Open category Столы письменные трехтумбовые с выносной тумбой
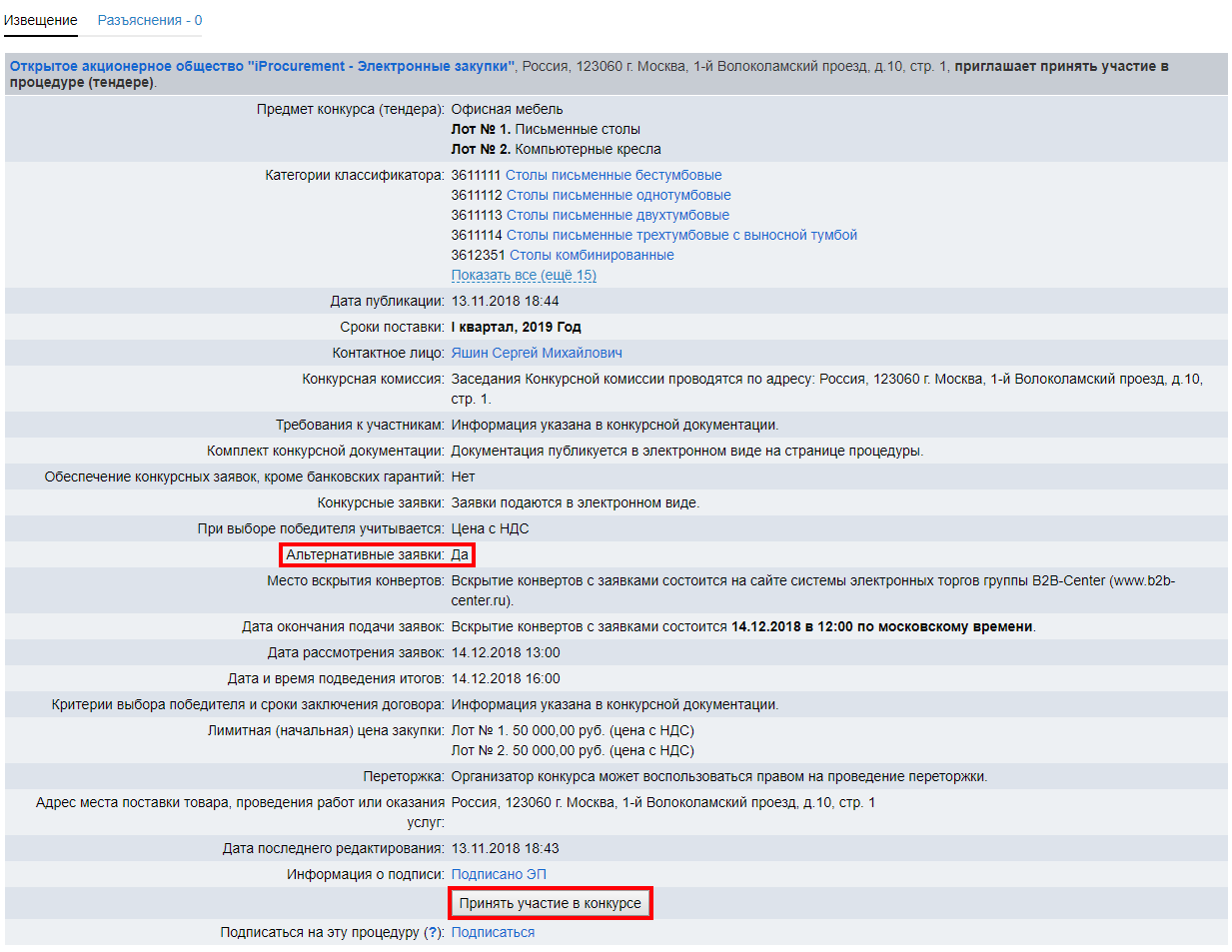Screen dimensions: 1232x952 (680, 235)
